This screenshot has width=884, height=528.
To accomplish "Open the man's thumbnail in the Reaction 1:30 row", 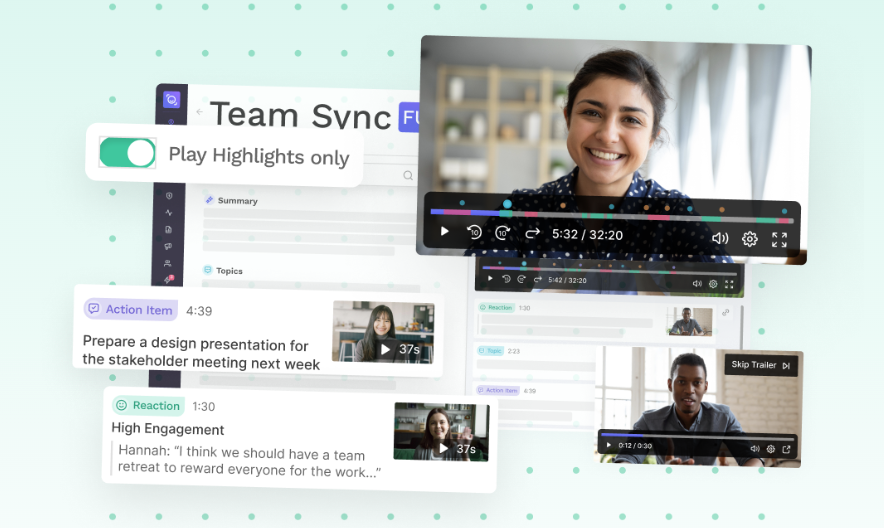I will pyautogui.click(x=689, y=321).
